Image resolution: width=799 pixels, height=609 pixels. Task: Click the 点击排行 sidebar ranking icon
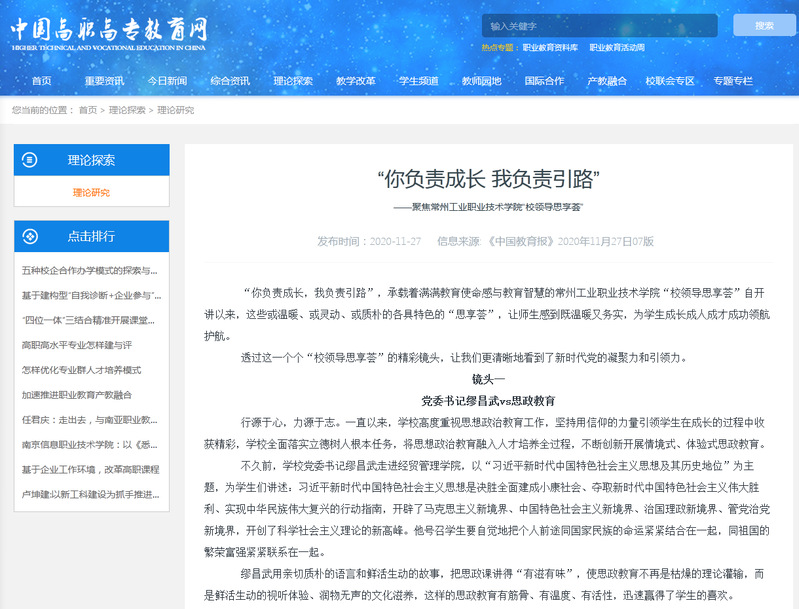[30, 236]
